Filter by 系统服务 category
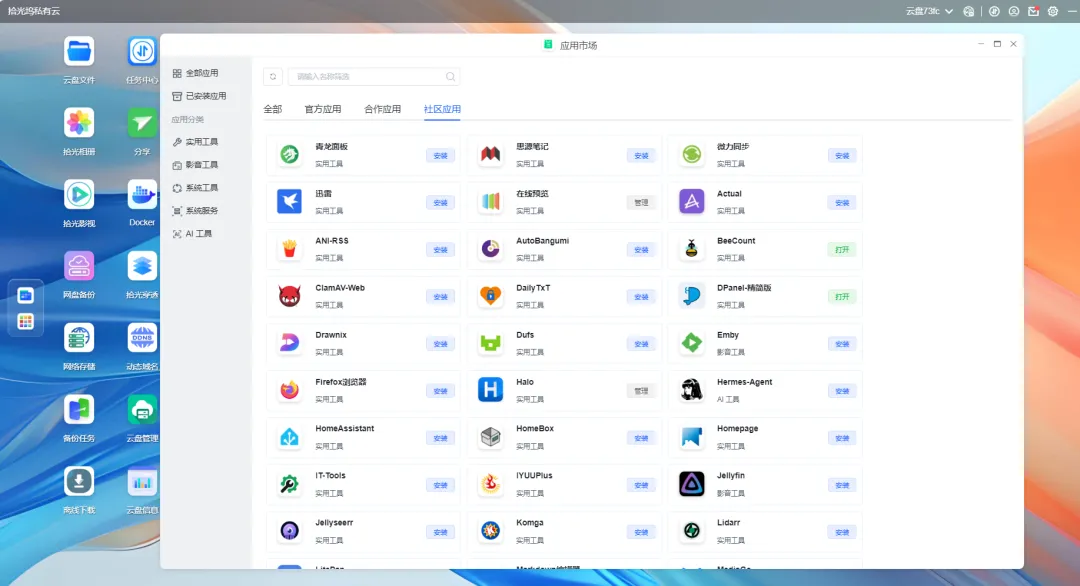1080x586 pixels. pos(196,211)
